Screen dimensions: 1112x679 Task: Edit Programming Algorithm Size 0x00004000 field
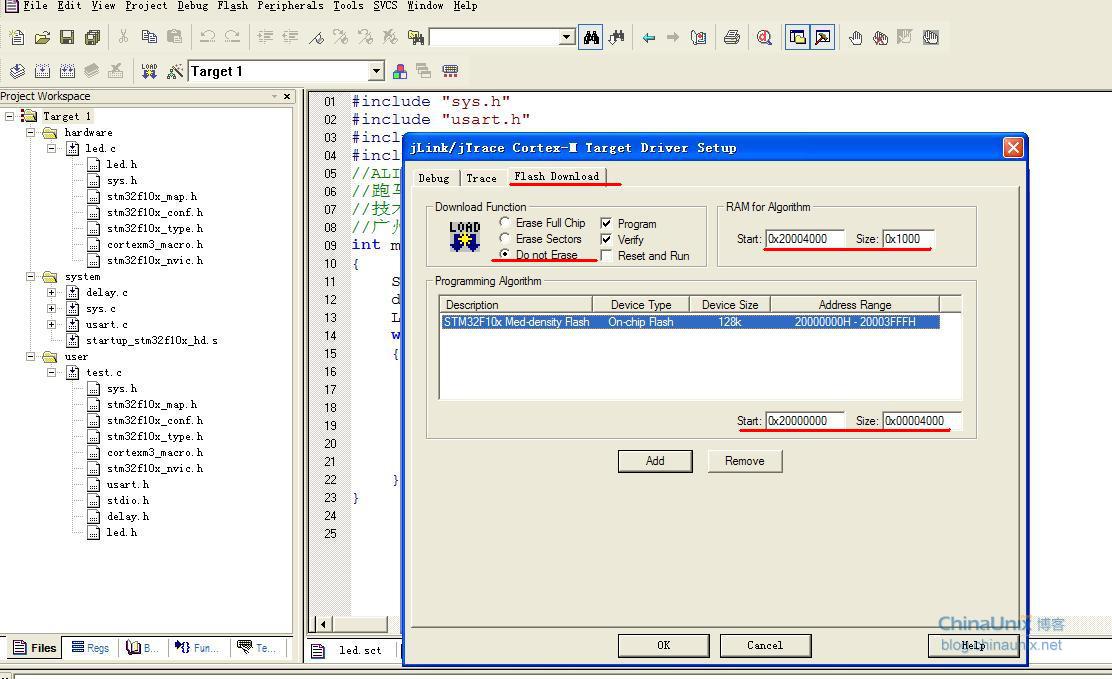point(922,421)
